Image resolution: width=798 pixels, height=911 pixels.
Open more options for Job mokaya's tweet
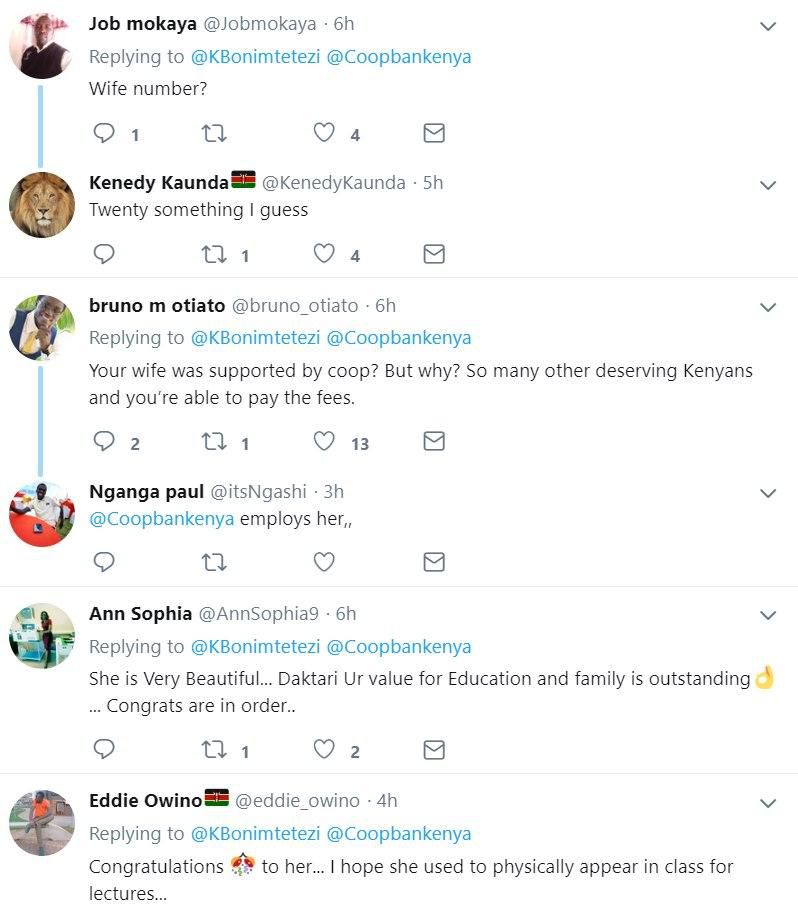[x=768, y=26]
